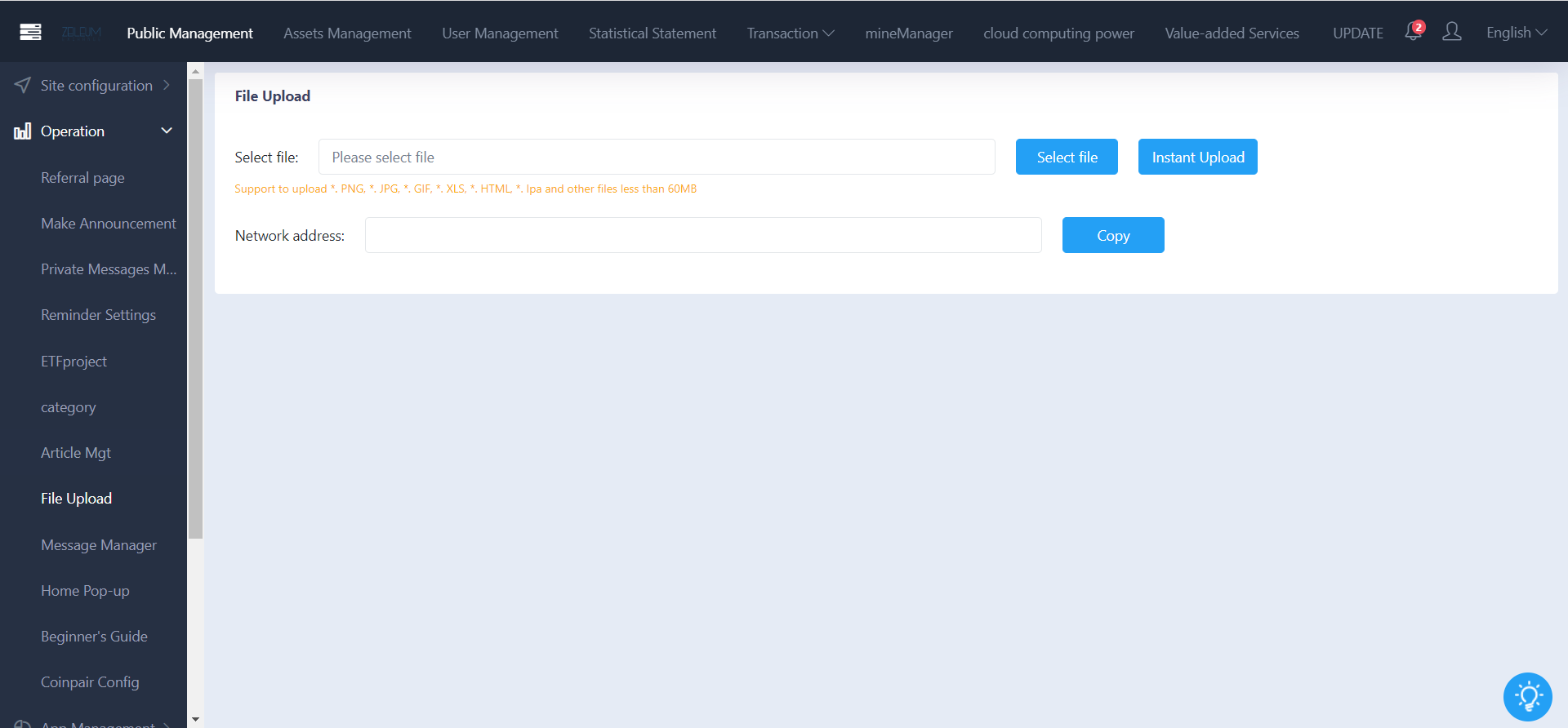Click the Instant Upload button

coord(1198,157)
